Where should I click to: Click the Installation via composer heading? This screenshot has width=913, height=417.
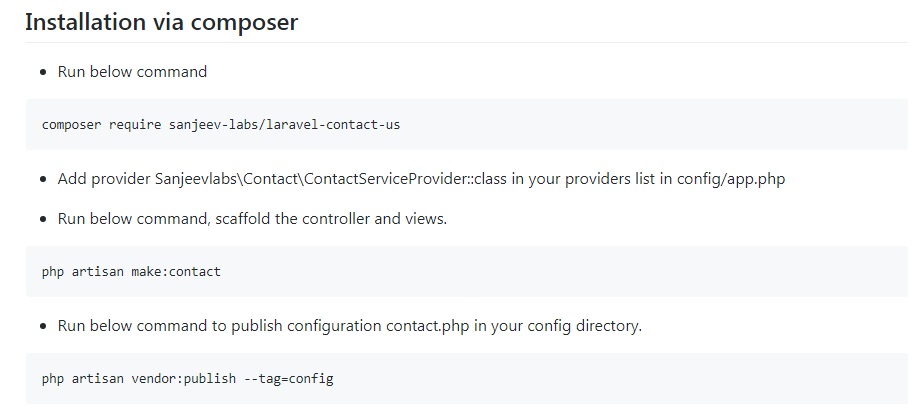(x=161, y=22)
